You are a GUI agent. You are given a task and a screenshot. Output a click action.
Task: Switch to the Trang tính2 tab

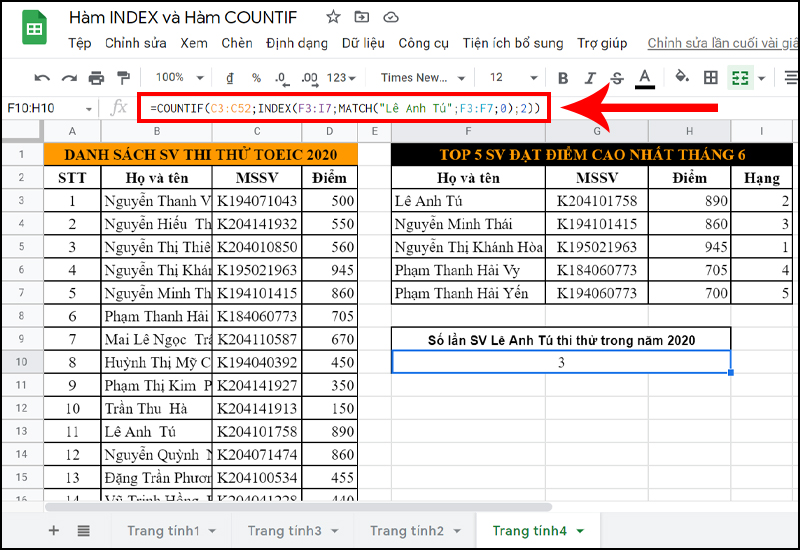pyautogui.click(x=407, y=531)
